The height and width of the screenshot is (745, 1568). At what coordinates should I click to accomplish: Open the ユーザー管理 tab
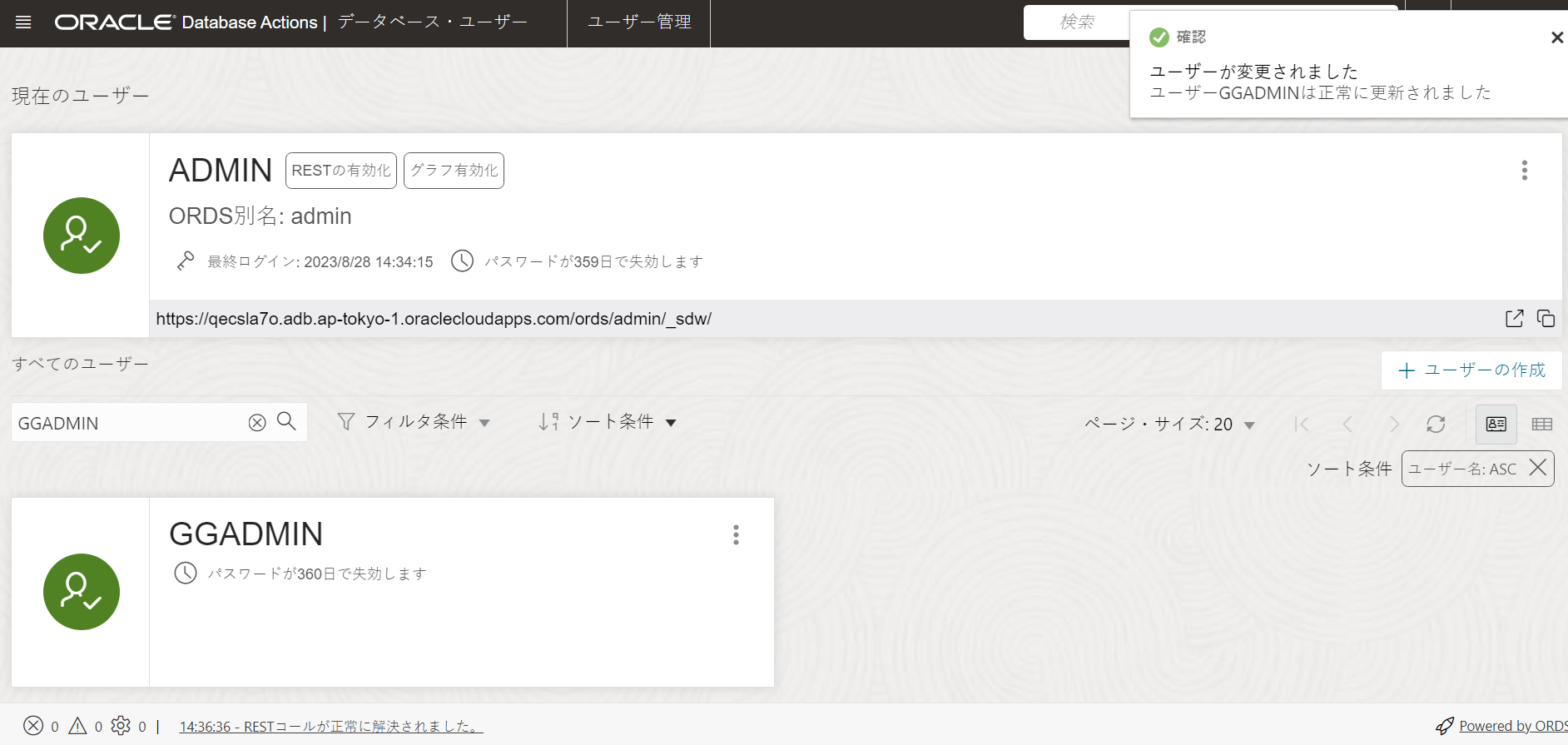click(x=638, y=22)
